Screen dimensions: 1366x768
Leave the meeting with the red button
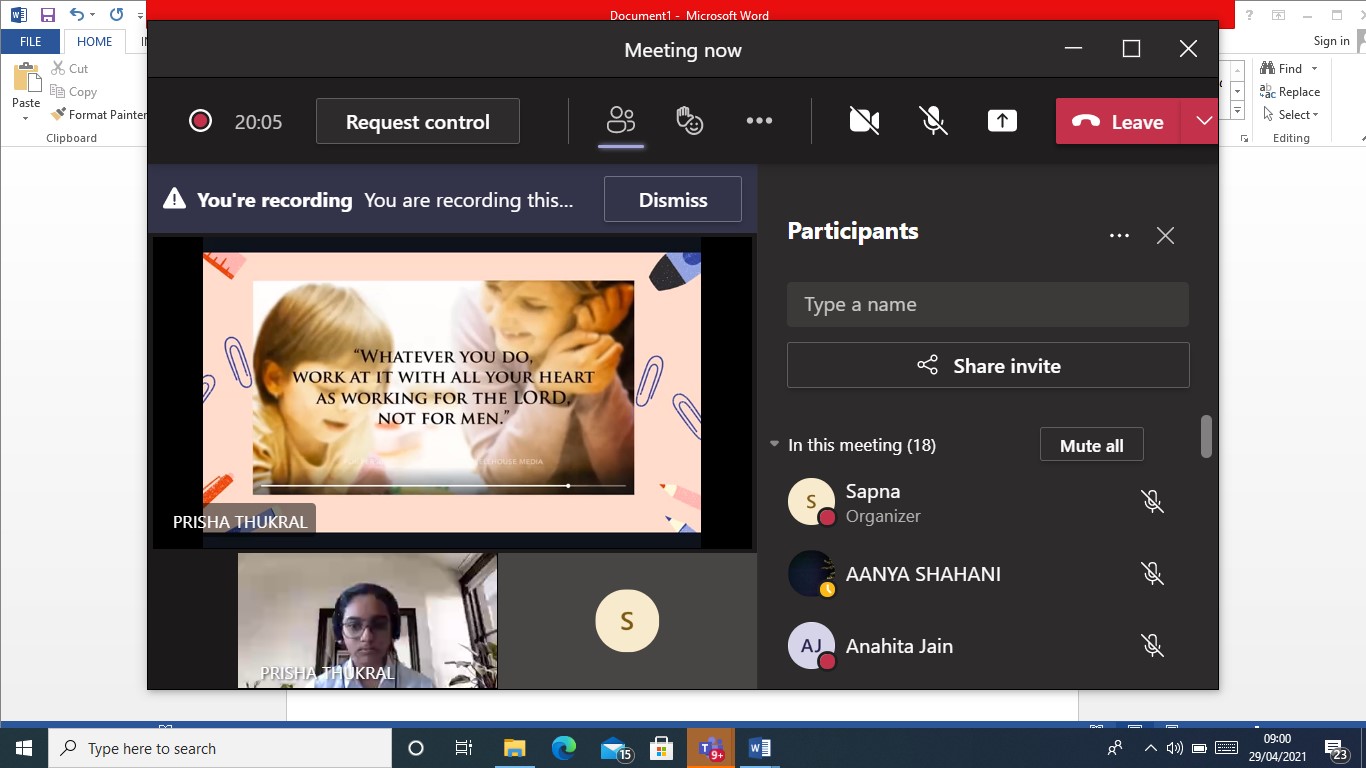pyautogui.click(x=1118, y=121)
